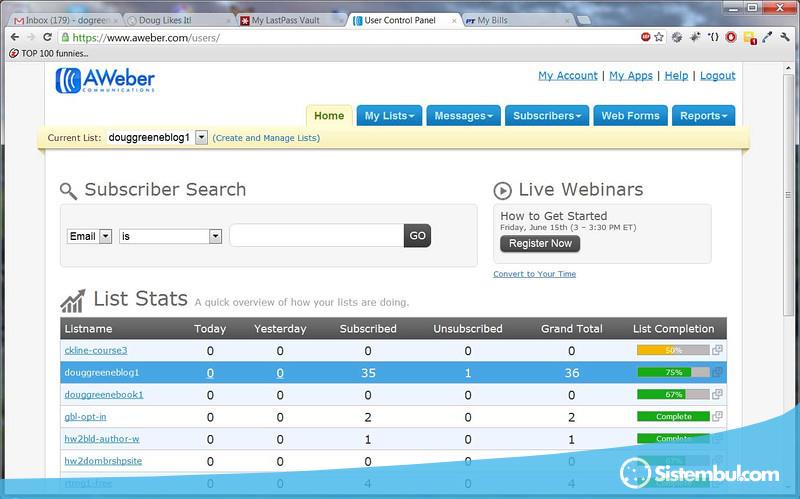Click the douggreeneblog1 75% completion bar
The width and height of the screenshot is (800, 499).
pos(673,372)
